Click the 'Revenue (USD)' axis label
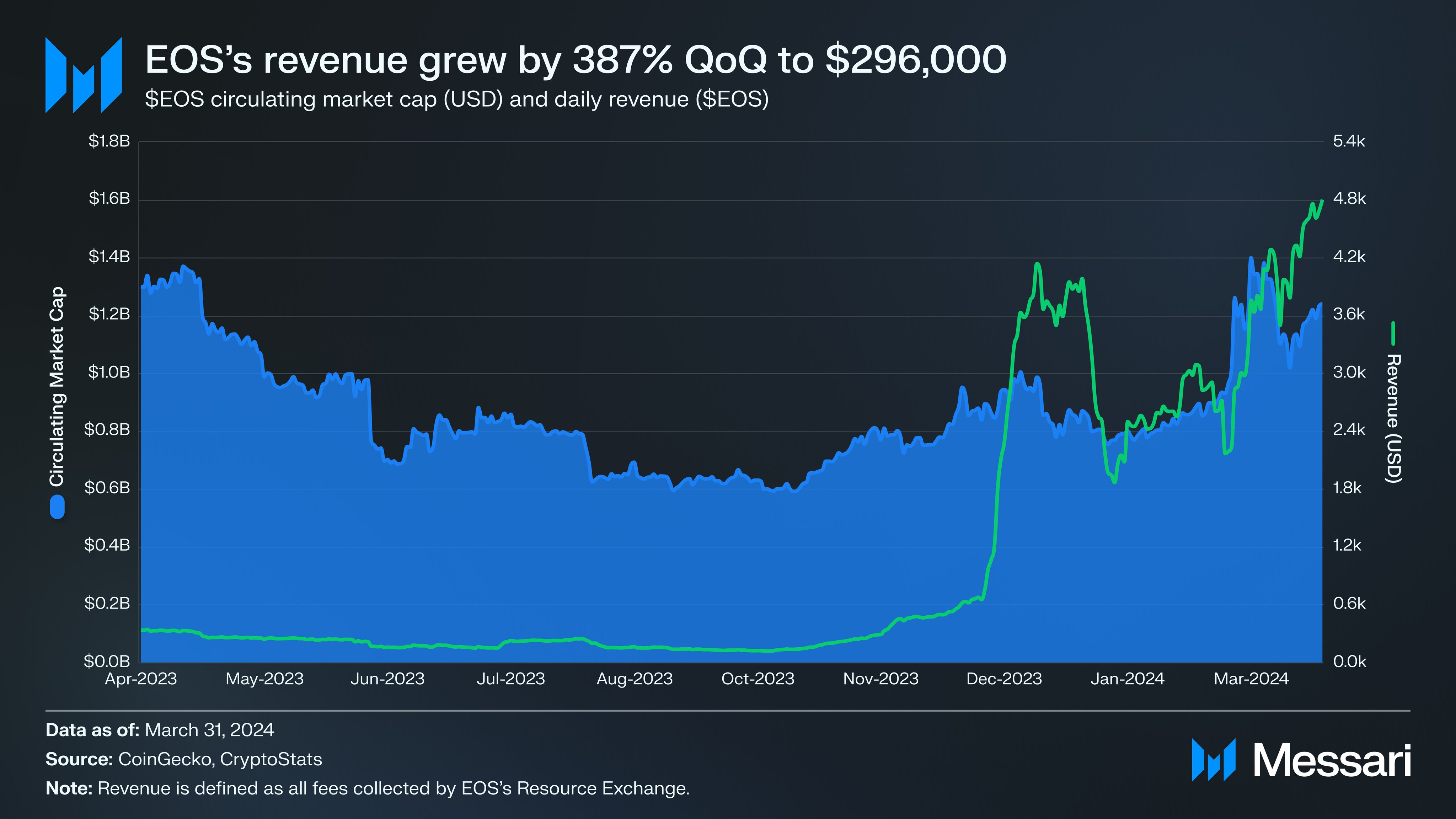Screen dimensions: 1456x819 [1393, 419]
